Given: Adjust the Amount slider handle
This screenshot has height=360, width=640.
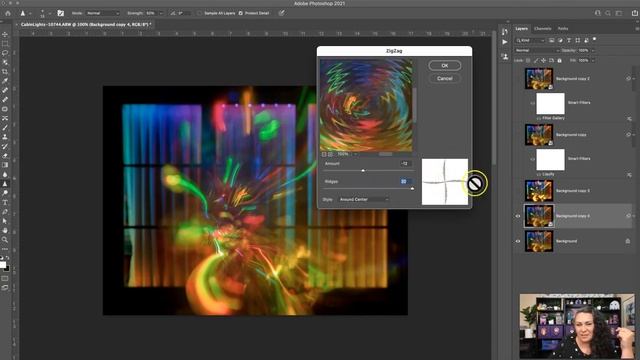Looking at the screenshot, I should pyautogui.click(x=363, y=170).
